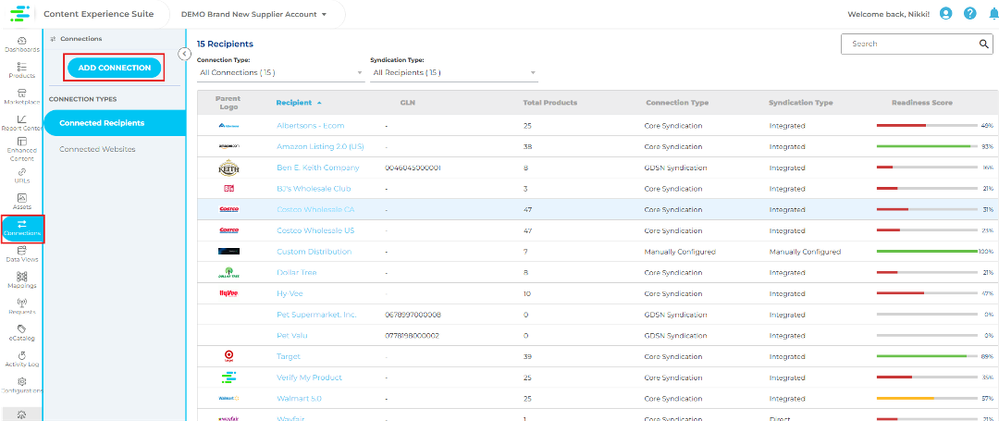The width and height of the screenshot is (999, 422).
Task: Click the Dollar Tree logo
Action: [228, 273]
